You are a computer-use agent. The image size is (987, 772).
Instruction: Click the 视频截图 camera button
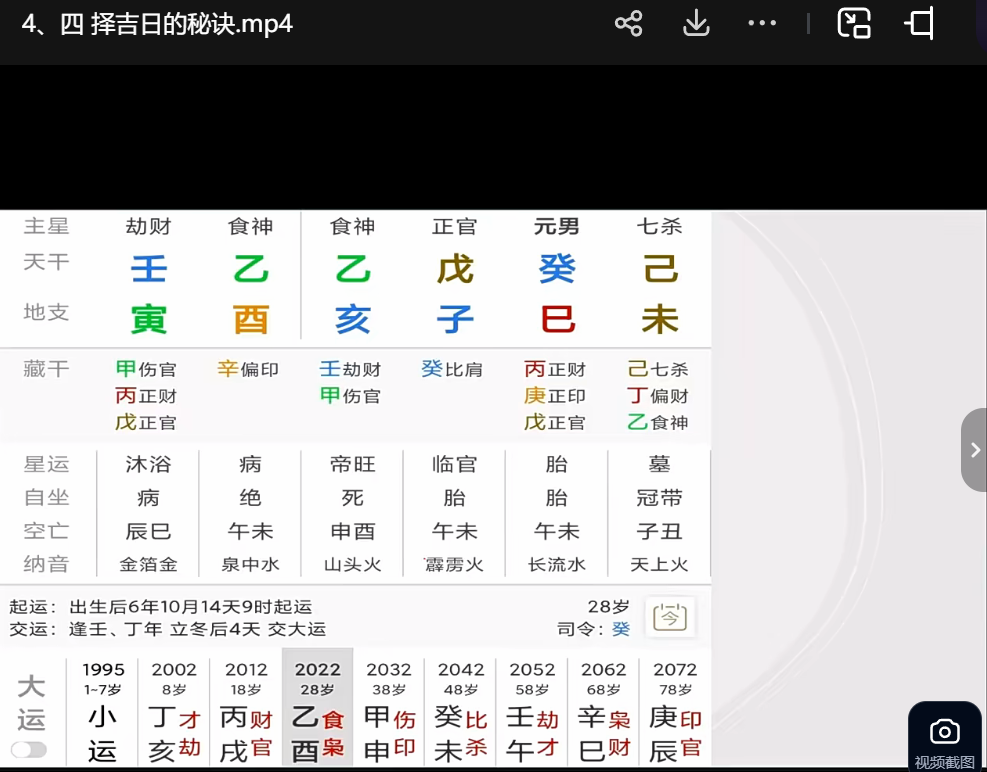click(944, 738)
